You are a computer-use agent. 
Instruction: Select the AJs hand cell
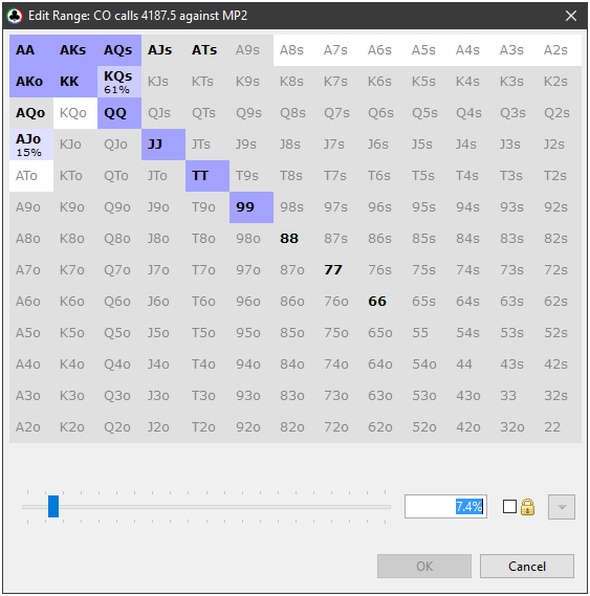point(163,50)
